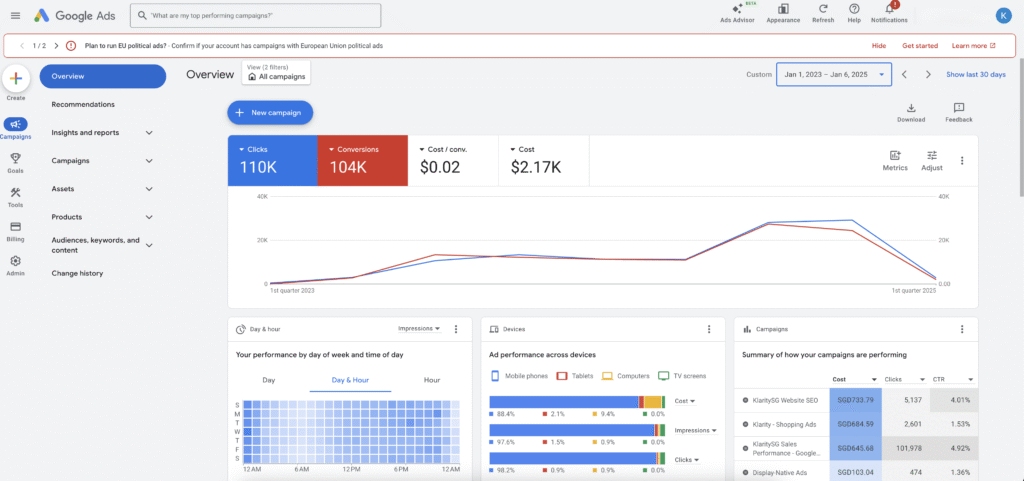Open Tools in the left rail
The image size is (1024, 481).
pos(16,193)
